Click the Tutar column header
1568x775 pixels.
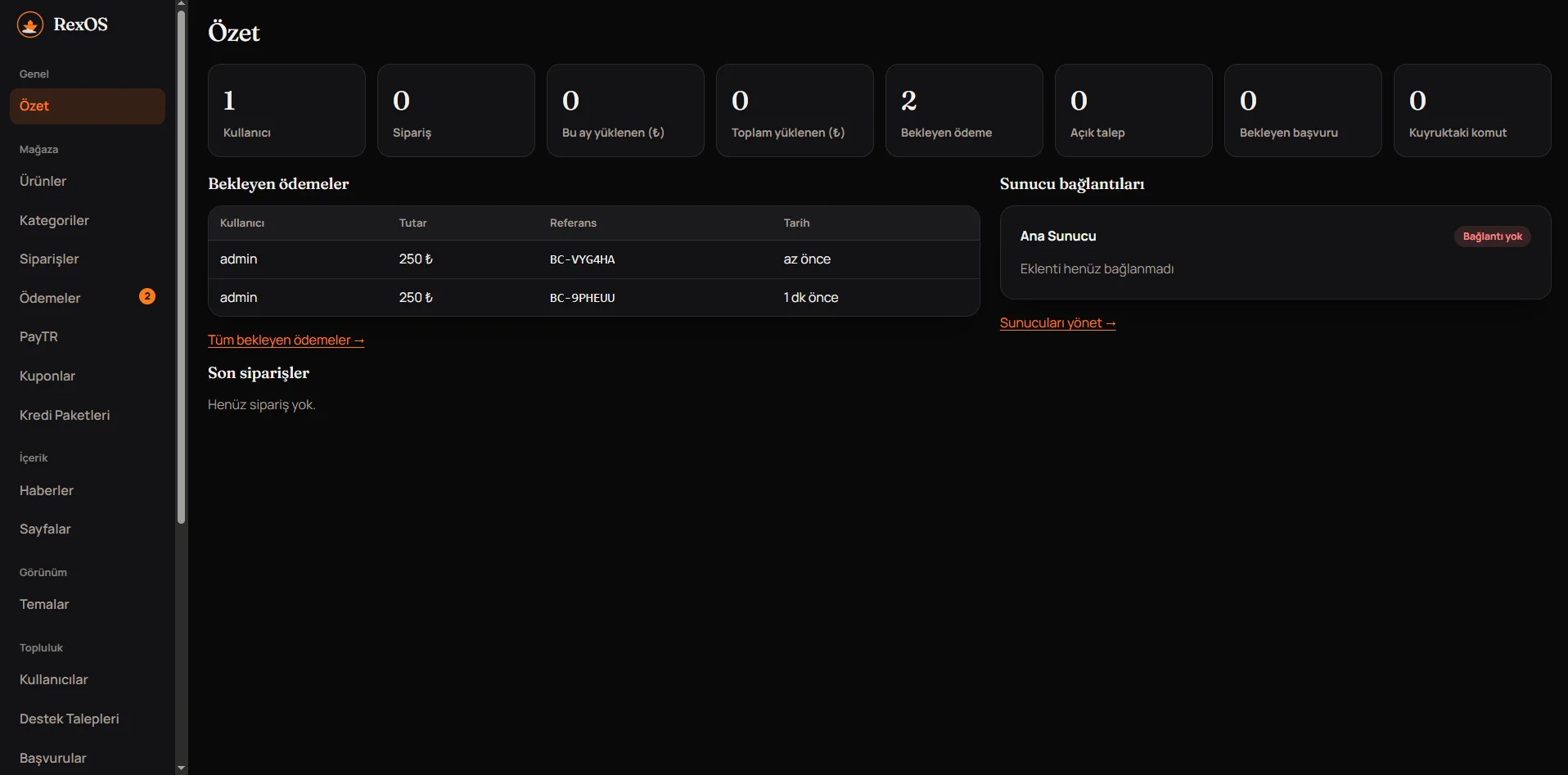point(412,223)
